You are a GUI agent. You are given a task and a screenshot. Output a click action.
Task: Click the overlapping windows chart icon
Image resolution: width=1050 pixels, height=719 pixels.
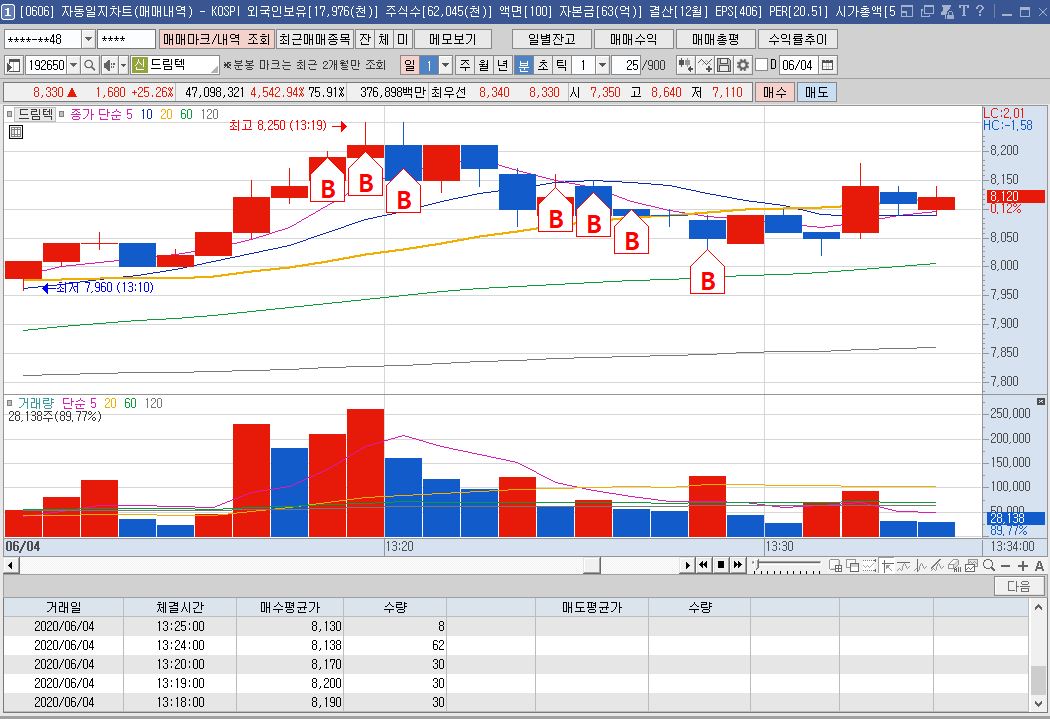852,566
